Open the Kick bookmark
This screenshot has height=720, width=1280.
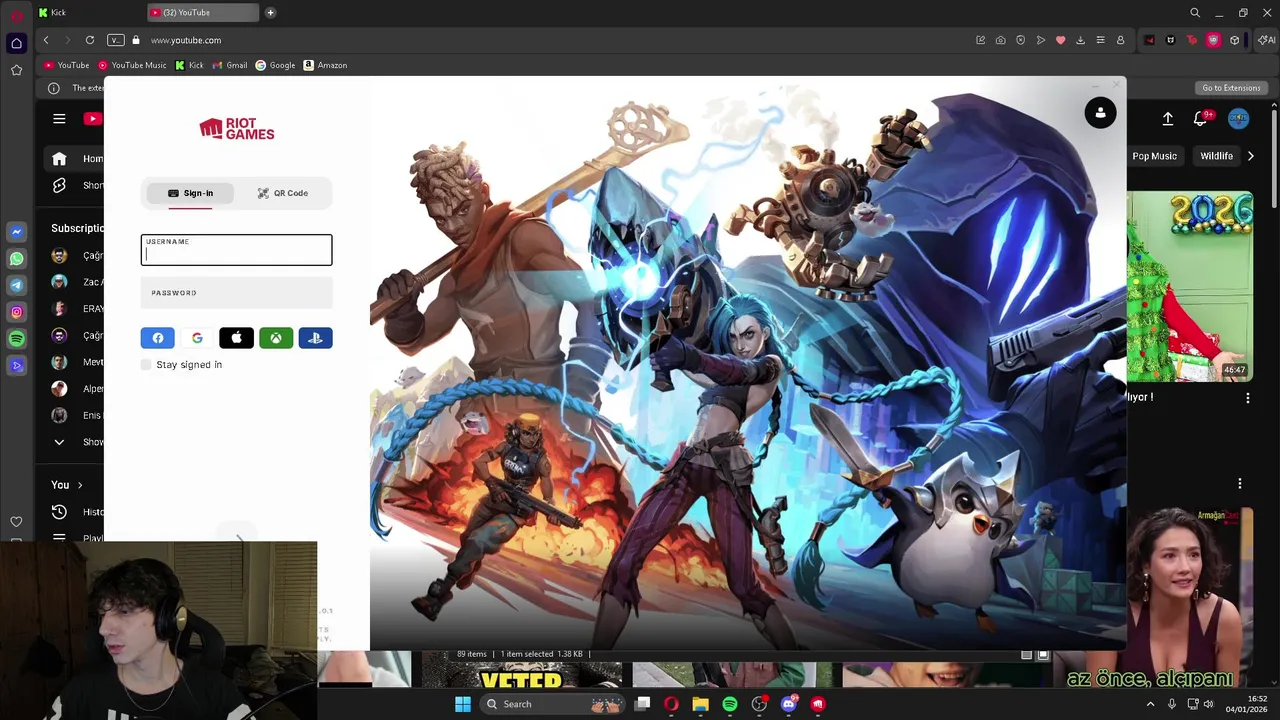coord(189,65)
